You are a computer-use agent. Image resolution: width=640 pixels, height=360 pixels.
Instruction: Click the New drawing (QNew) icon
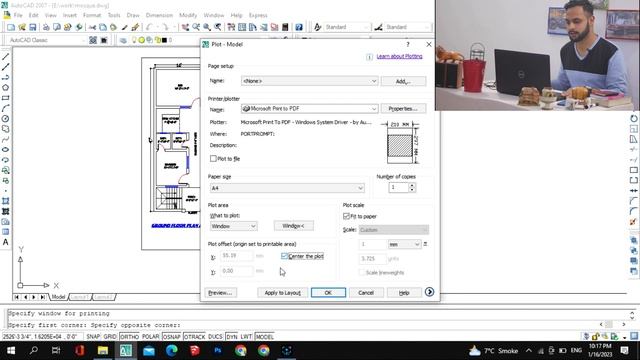coord(11,27)
